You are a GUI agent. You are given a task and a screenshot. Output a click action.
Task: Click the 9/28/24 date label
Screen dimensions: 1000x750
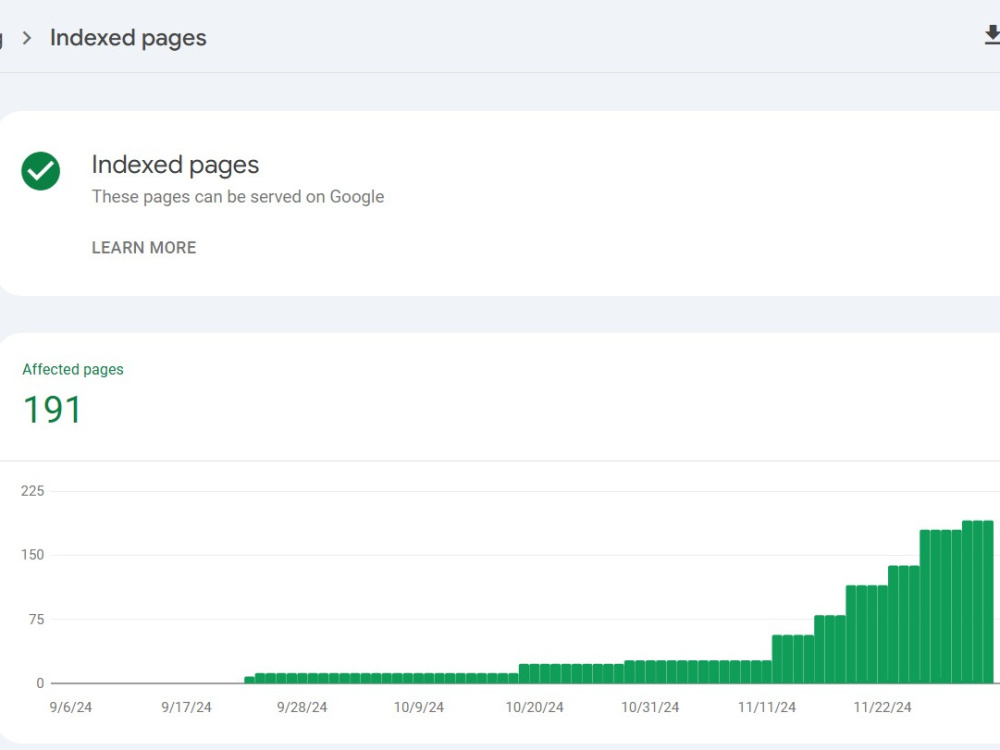[302, 707]
